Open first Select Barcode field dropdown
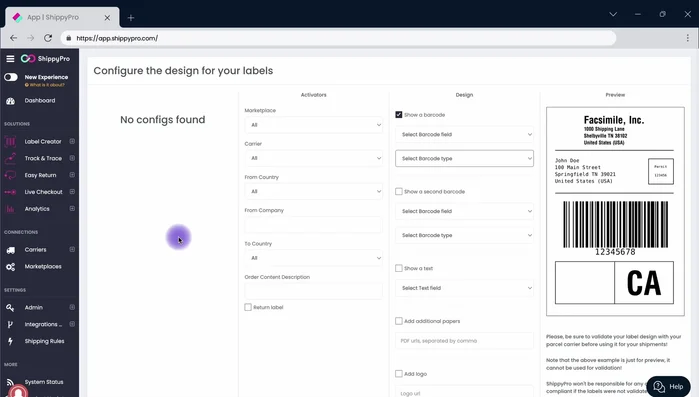Screen dimensions: 699x397 [x=464, y=135]
